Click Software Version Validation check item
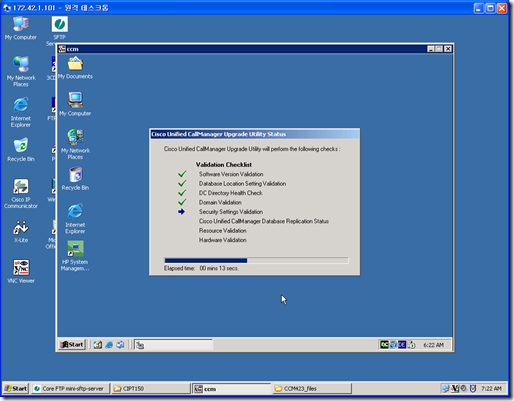 pos(231,174)
